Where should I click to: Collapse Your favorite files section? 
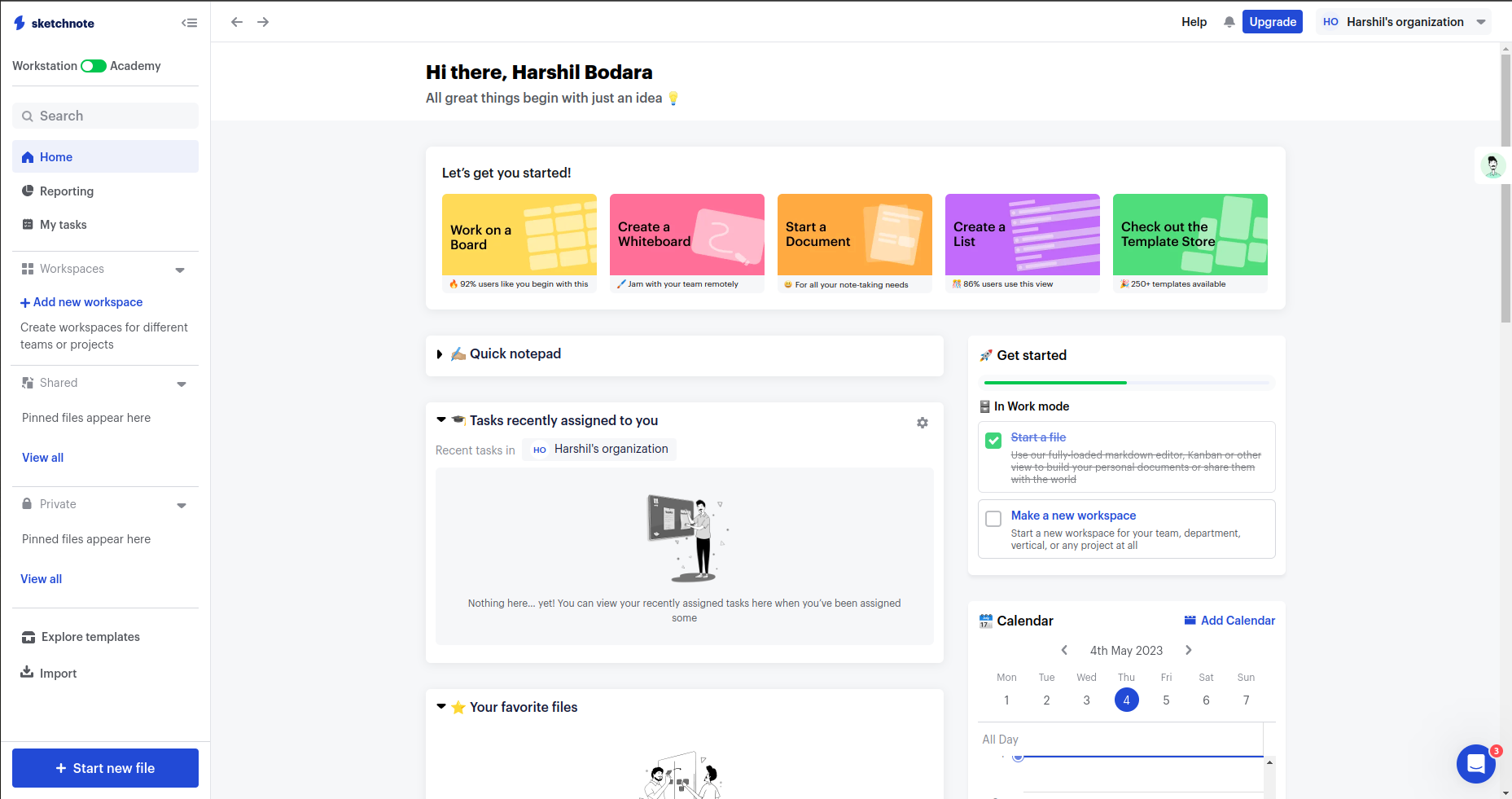441,707
